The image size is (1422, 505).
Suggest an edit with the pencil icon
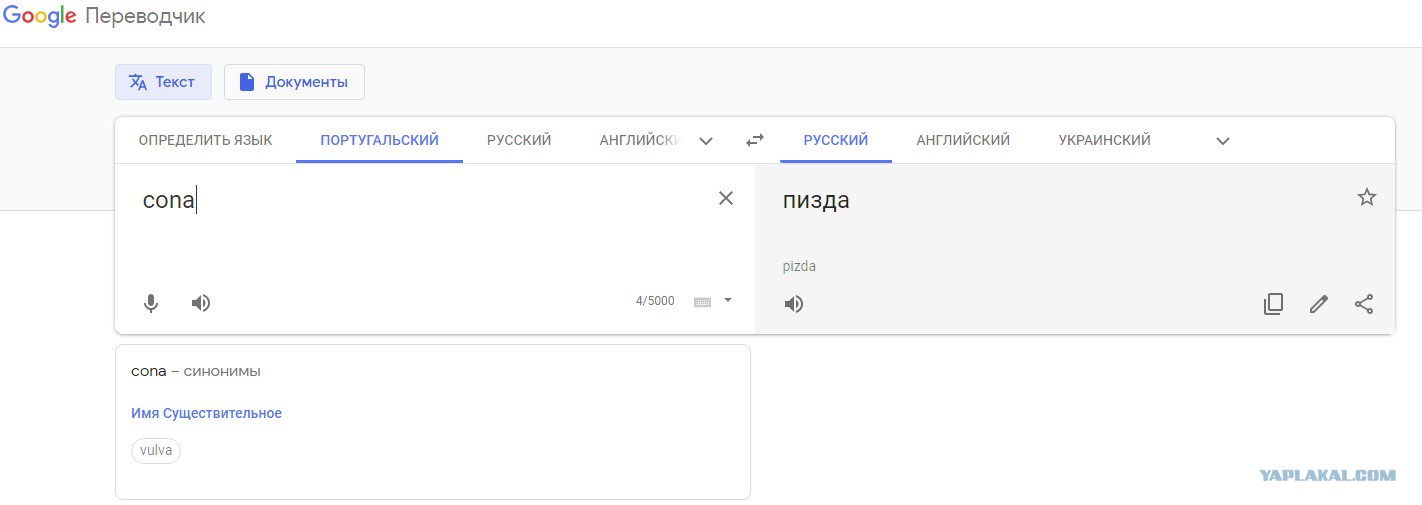[1319, 304]
